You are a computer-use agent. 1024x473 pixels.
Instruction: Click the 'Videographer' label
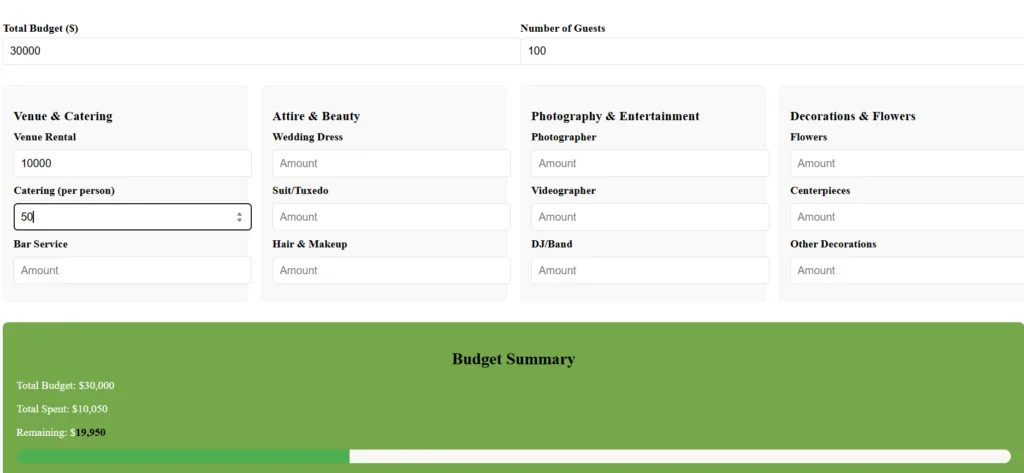pyautogui.click(x=564, y=191)
